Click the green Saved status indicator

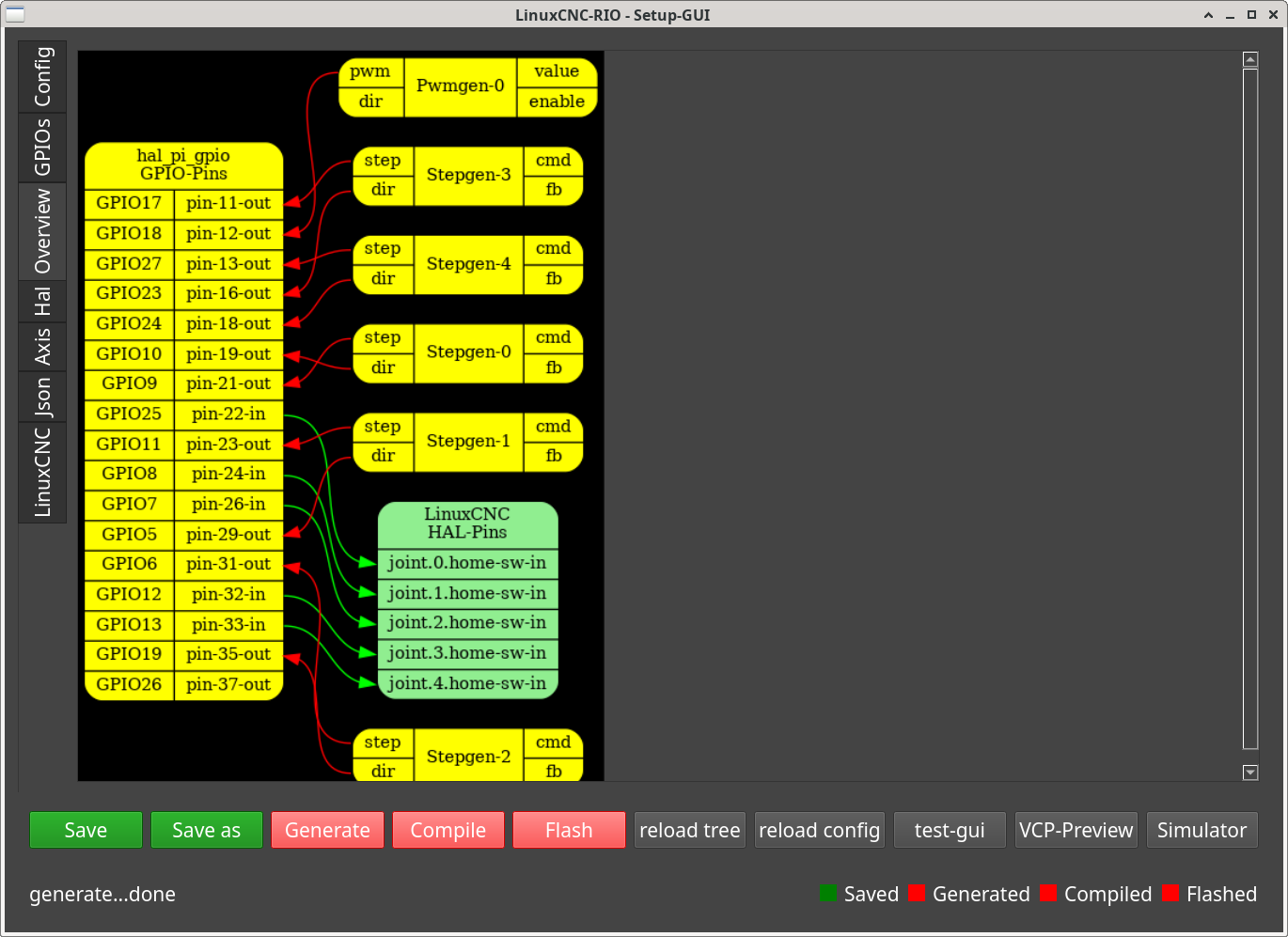[x=828, y=893]
